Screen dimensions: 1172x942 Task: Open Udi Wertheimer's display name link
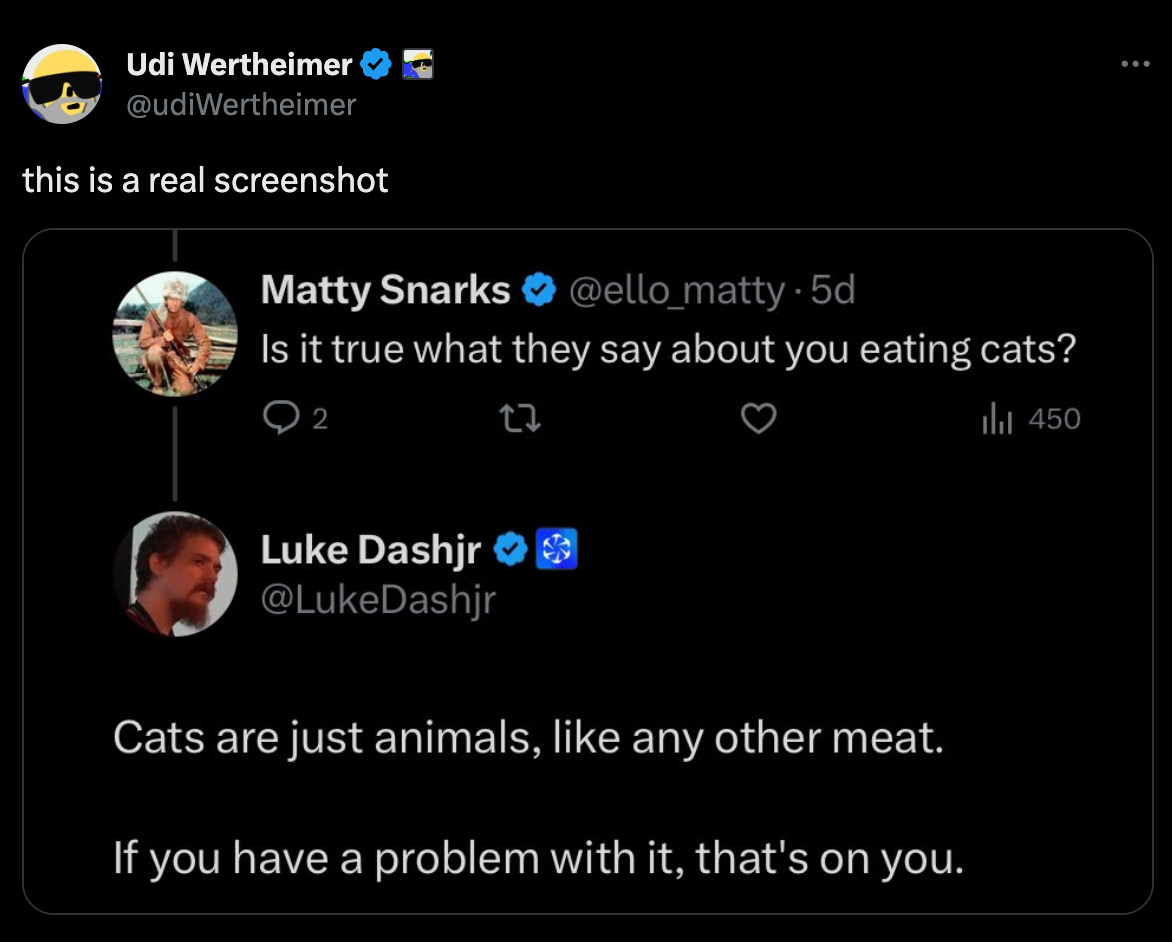pos(239,66)
